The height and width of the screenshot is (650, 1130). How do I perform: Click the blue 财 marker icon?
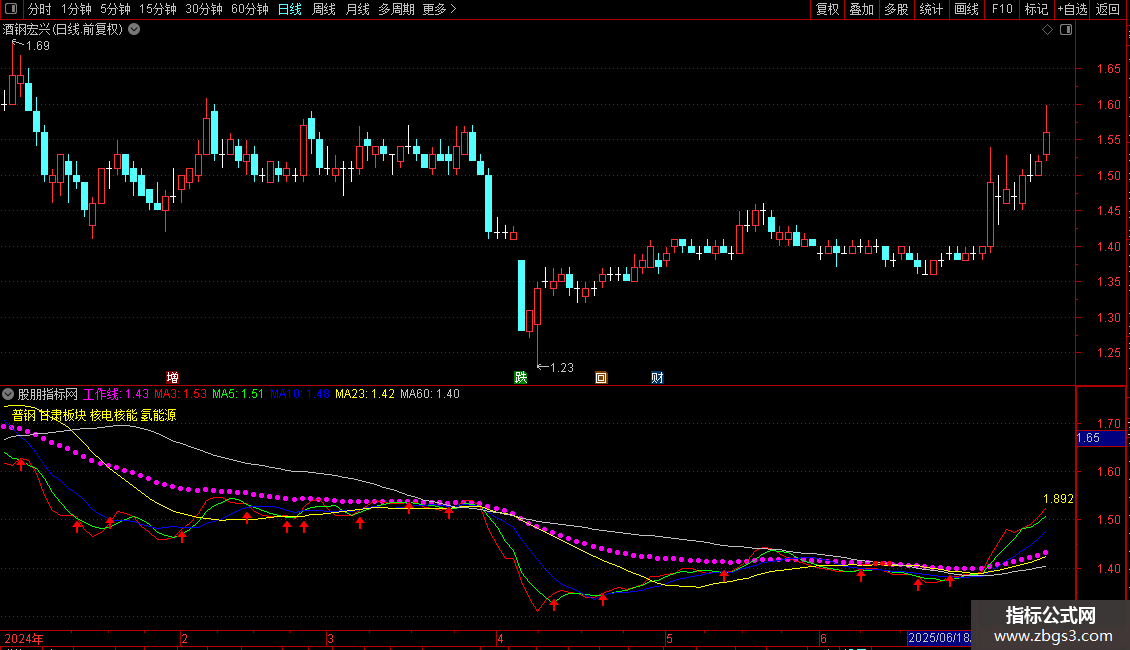coord(657,377)
